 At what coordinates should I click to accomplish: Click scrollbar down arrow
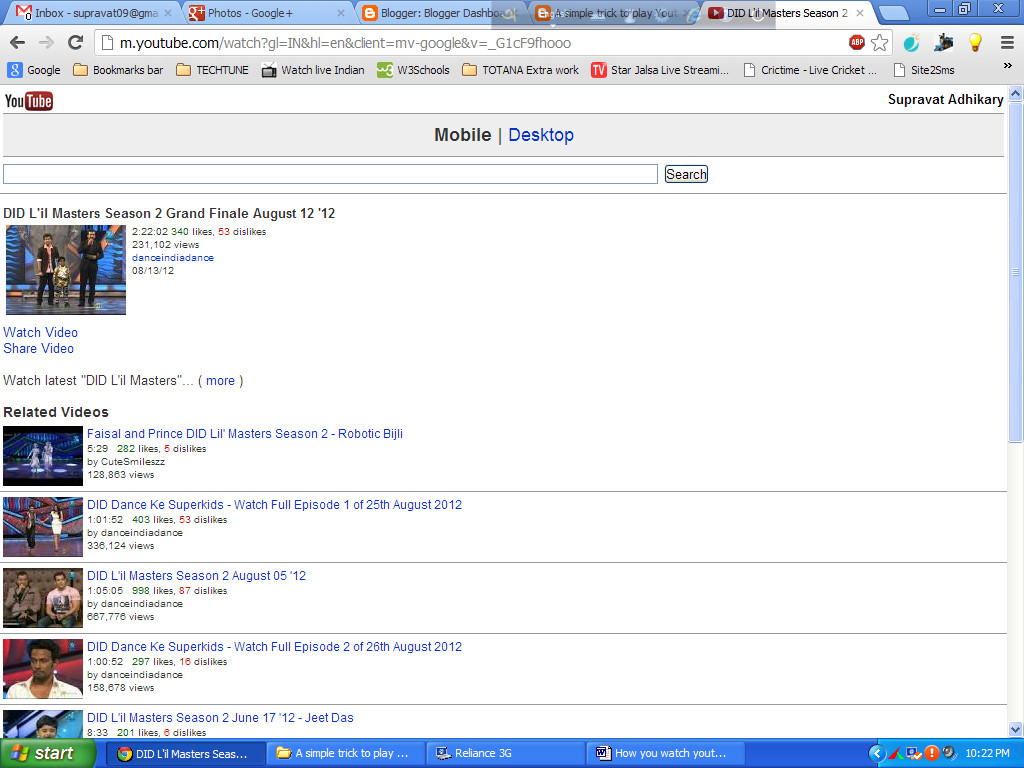pyautogui.click(x=1016, y=729)
